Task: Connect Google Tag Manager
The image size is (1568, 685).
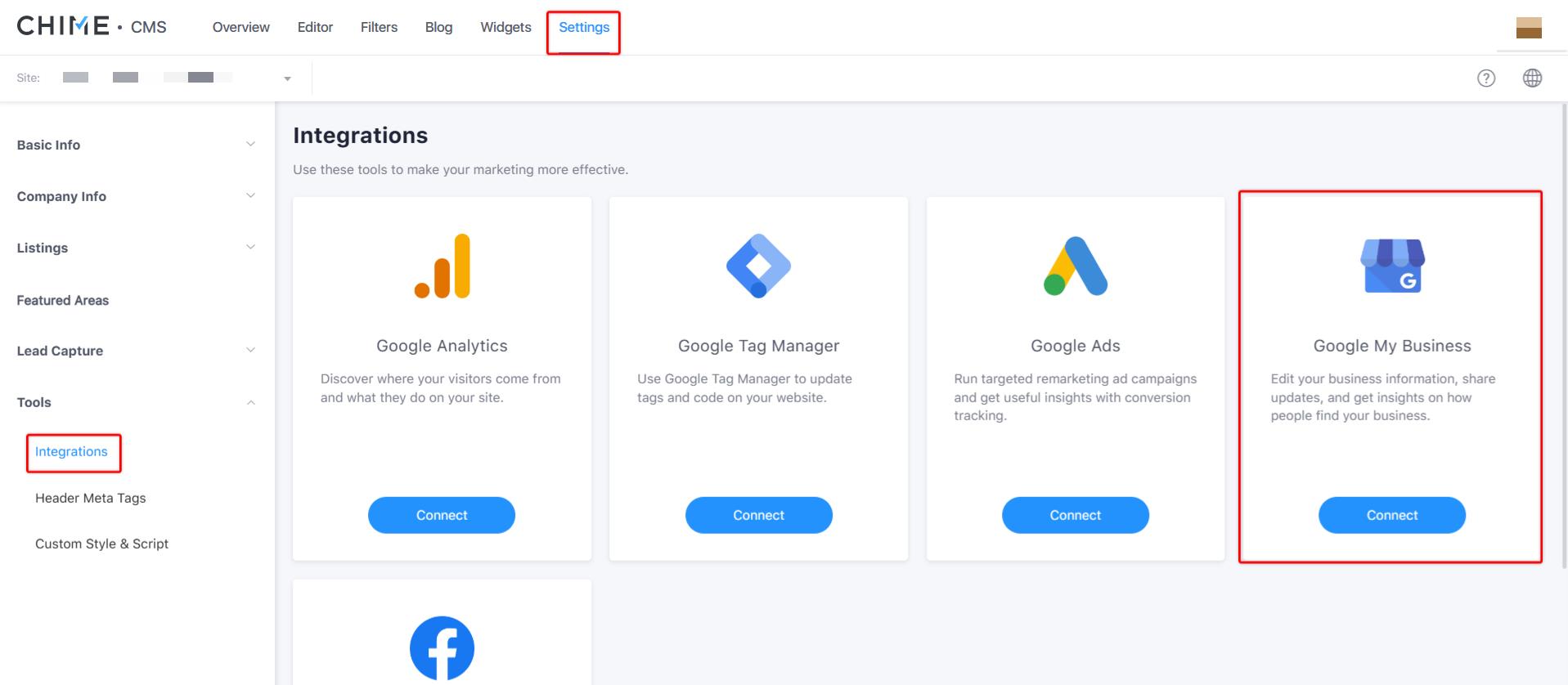Action: pyautogui.click(x=758, y=515)
